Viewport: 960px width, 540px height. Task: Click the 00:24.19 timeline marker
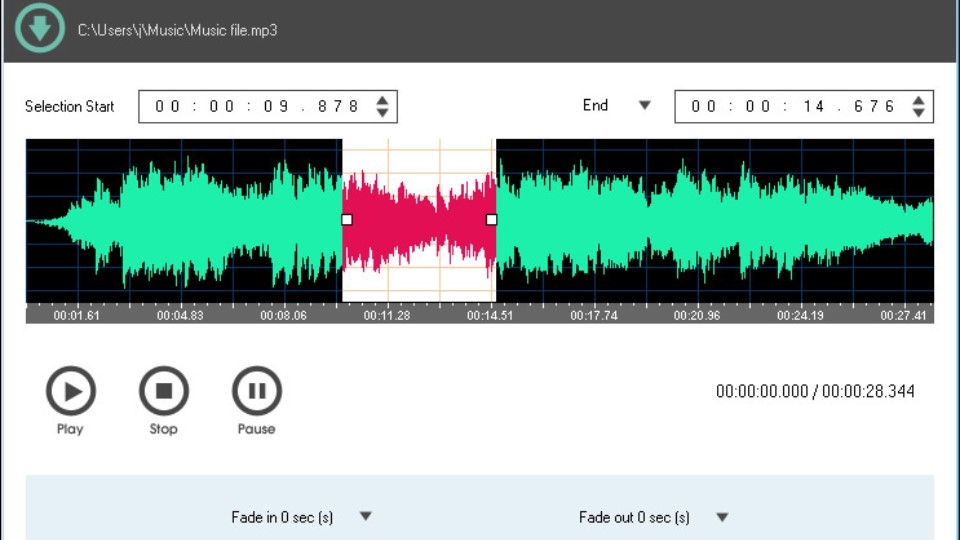pos(800,316)
